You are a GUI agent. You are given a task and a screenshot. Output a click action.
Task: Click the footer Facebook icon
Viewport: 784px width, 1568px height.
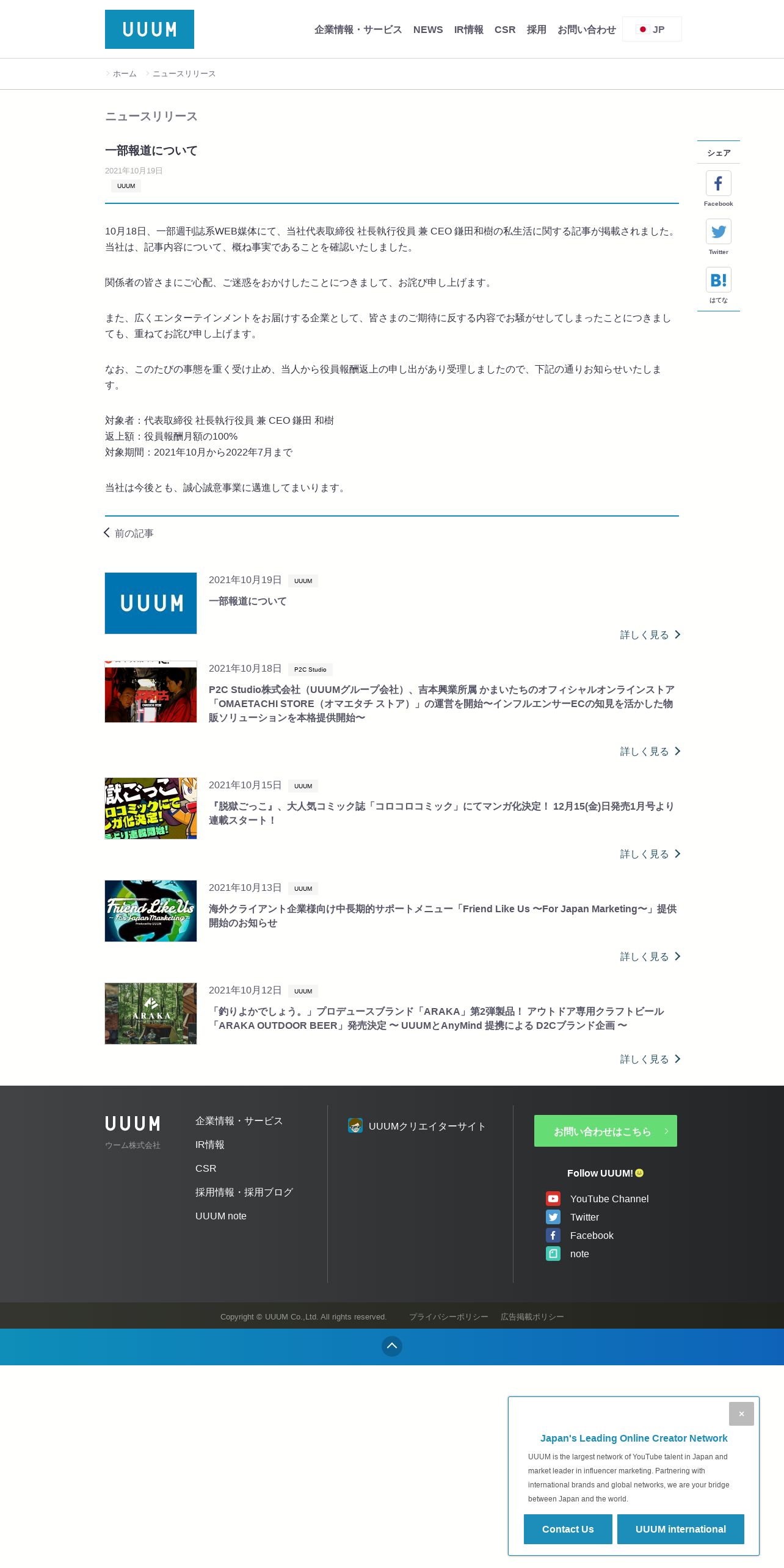pyautogui.click(x=553, y=1235)
